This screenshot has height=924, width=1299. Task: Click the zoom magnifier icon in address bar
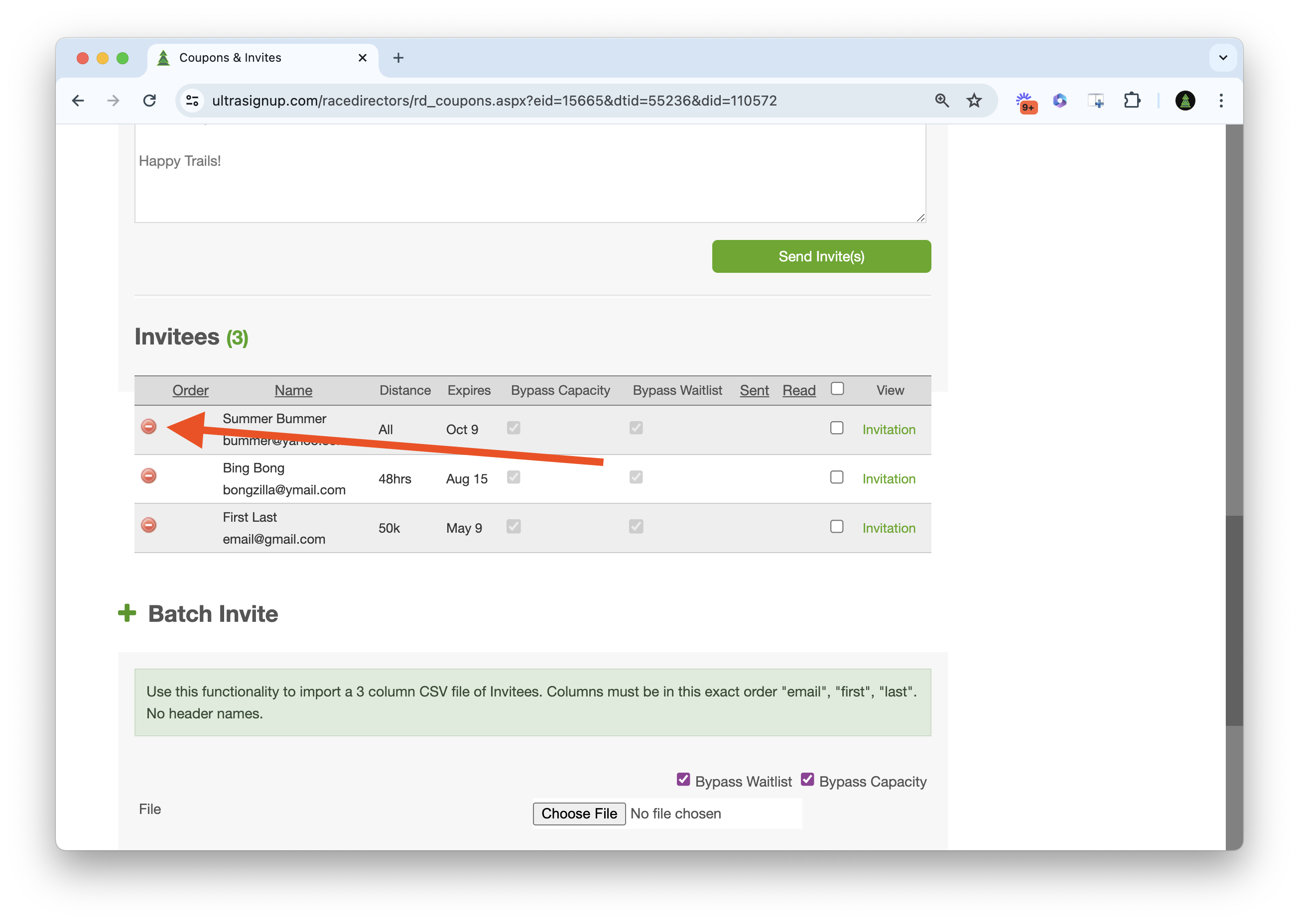(942, 101)
